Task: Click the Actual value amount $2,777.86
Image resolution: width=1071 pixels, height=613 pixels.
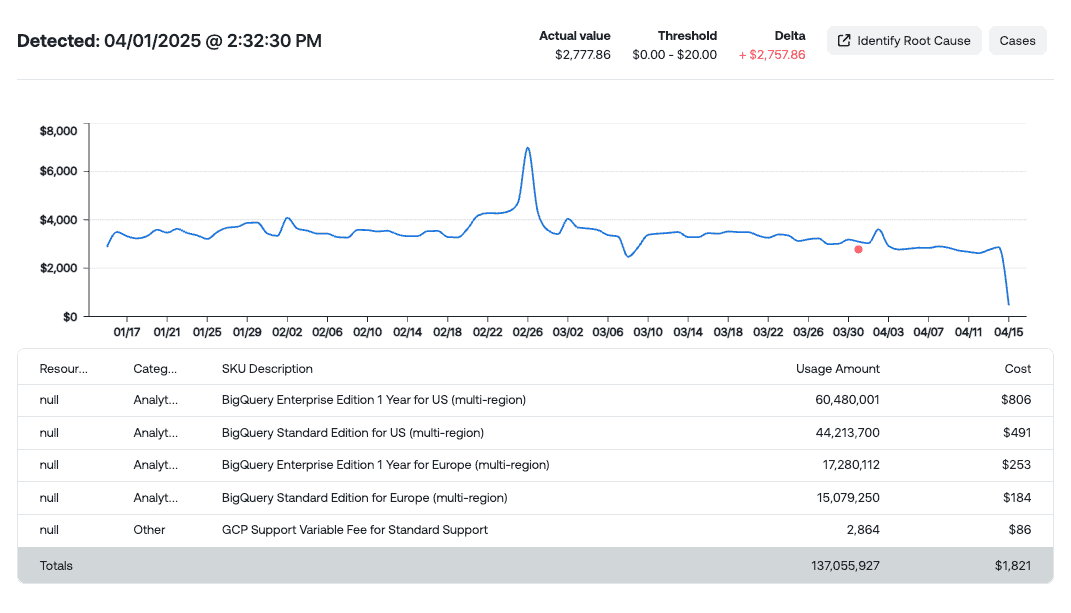Action: pyautogui.click(x=575, y=55)
